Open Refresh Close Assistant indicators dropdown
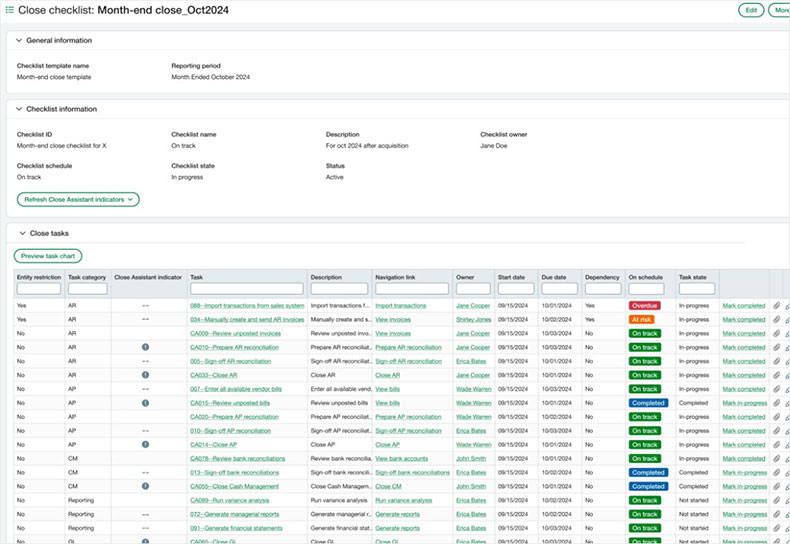Image resolution: width=790 pixels, height=544 pixels. [78, 199]
